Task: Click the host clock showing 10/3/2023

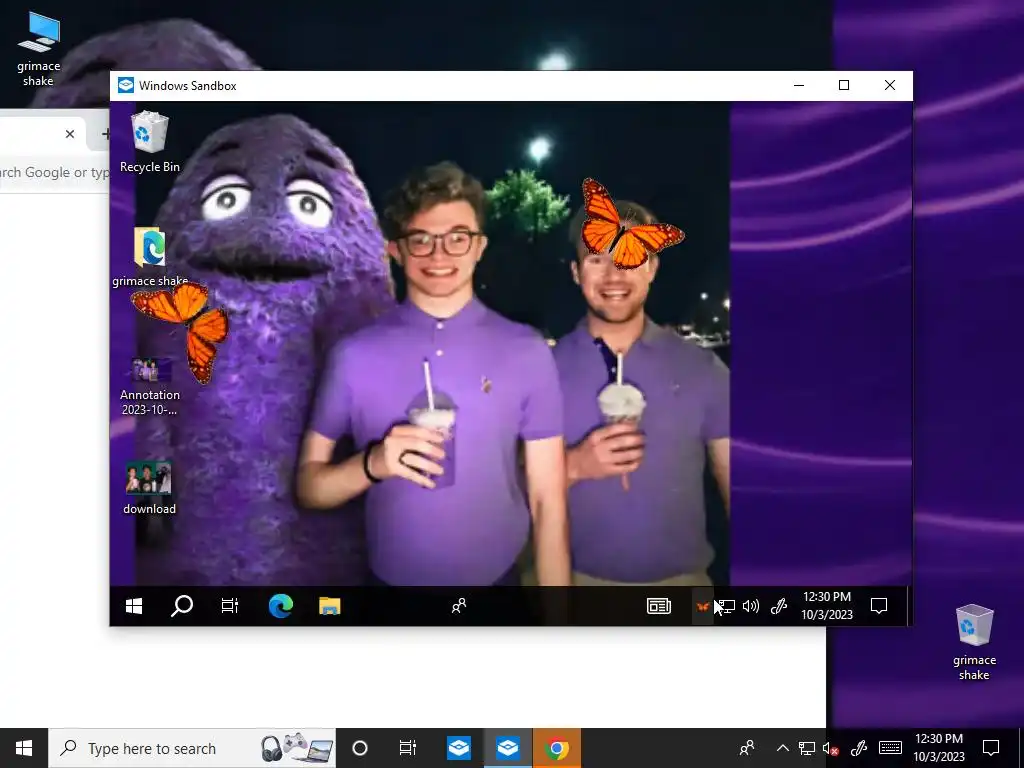Action: (938, 748)
